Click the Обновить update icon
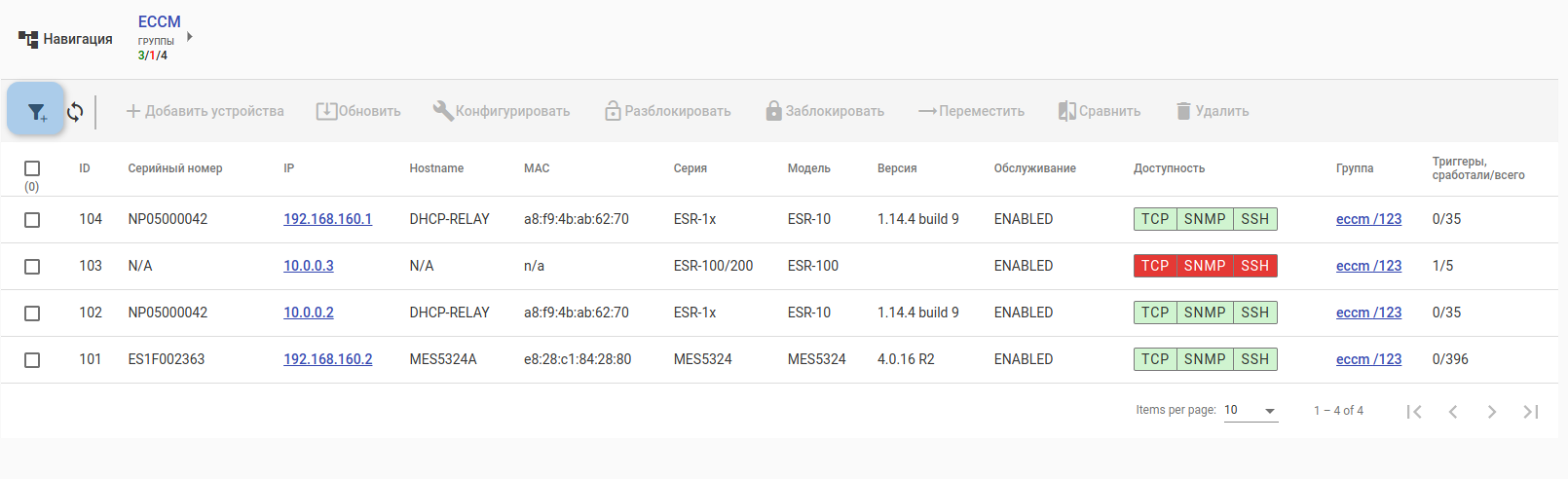The image size is (1568, 479). point(326,111)
